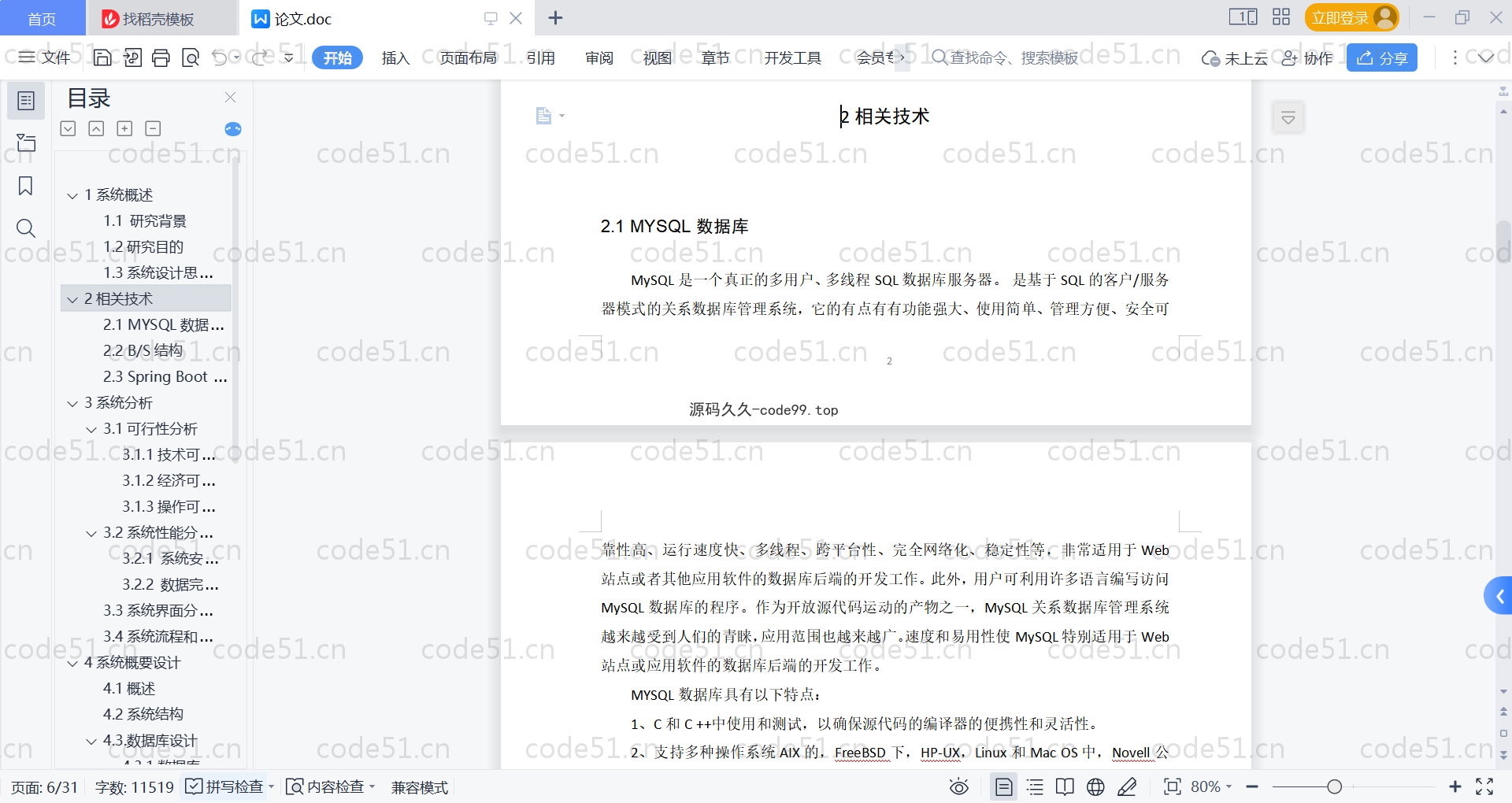
Task: Click the zoom slider handle
Action: 1334,787
